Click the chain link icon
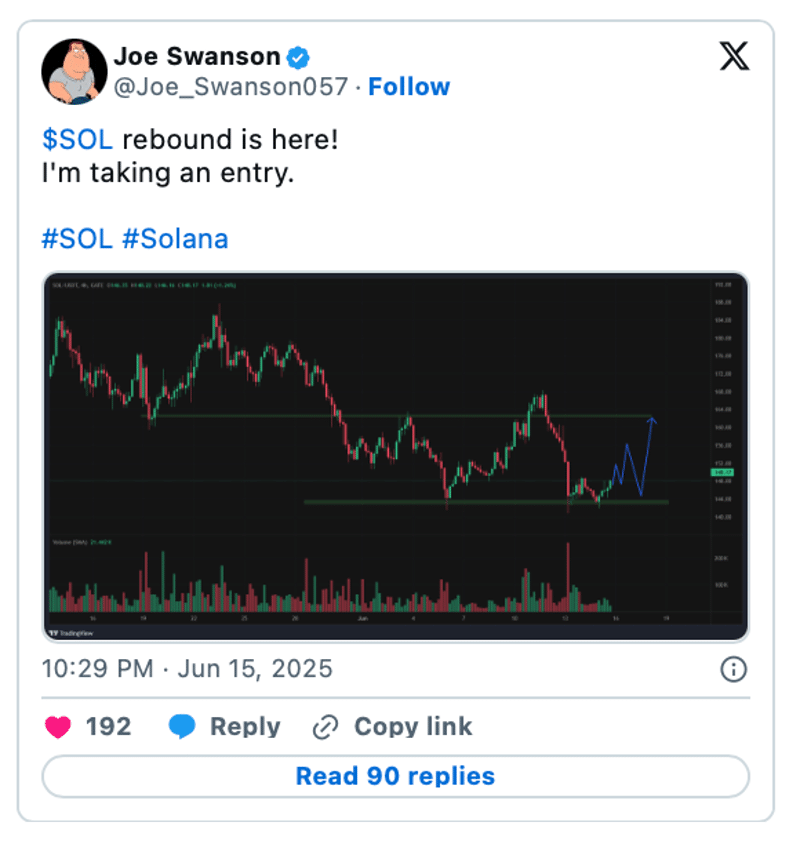This screenshot has height=844, width=800. click(325, 727)
